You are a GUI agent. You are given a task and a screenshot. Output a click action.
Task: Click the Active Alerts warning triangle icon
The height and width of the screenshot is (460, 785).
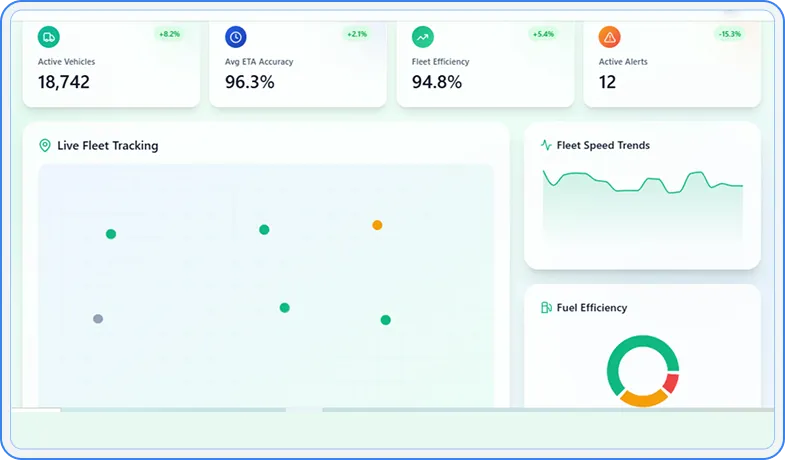click(x=609, y=37)
